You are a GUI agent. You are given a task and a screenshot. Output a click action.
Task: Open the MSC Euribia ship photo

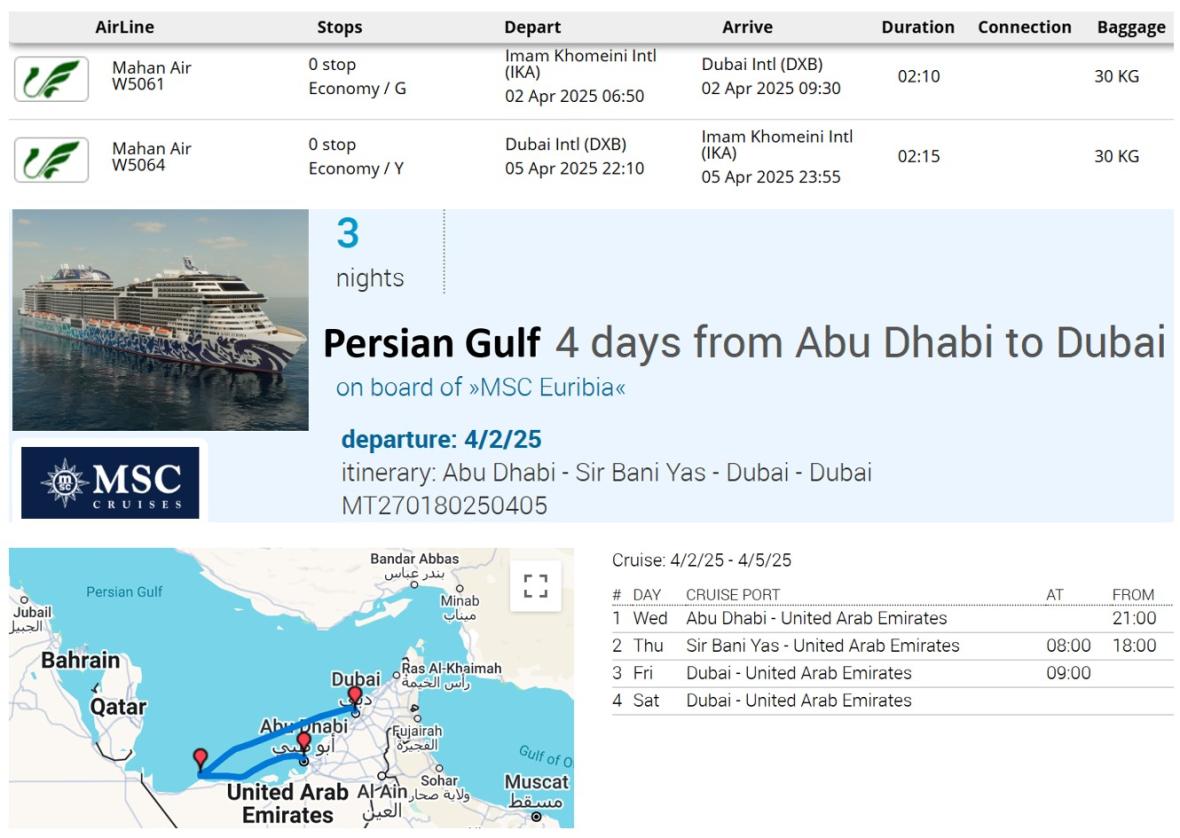pyautogui.click(x=160, y=320)
